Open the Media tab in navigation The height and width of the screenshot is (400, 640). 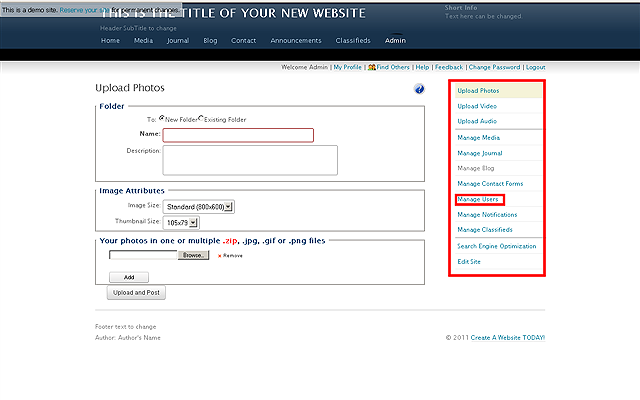(x=143, y=41)
